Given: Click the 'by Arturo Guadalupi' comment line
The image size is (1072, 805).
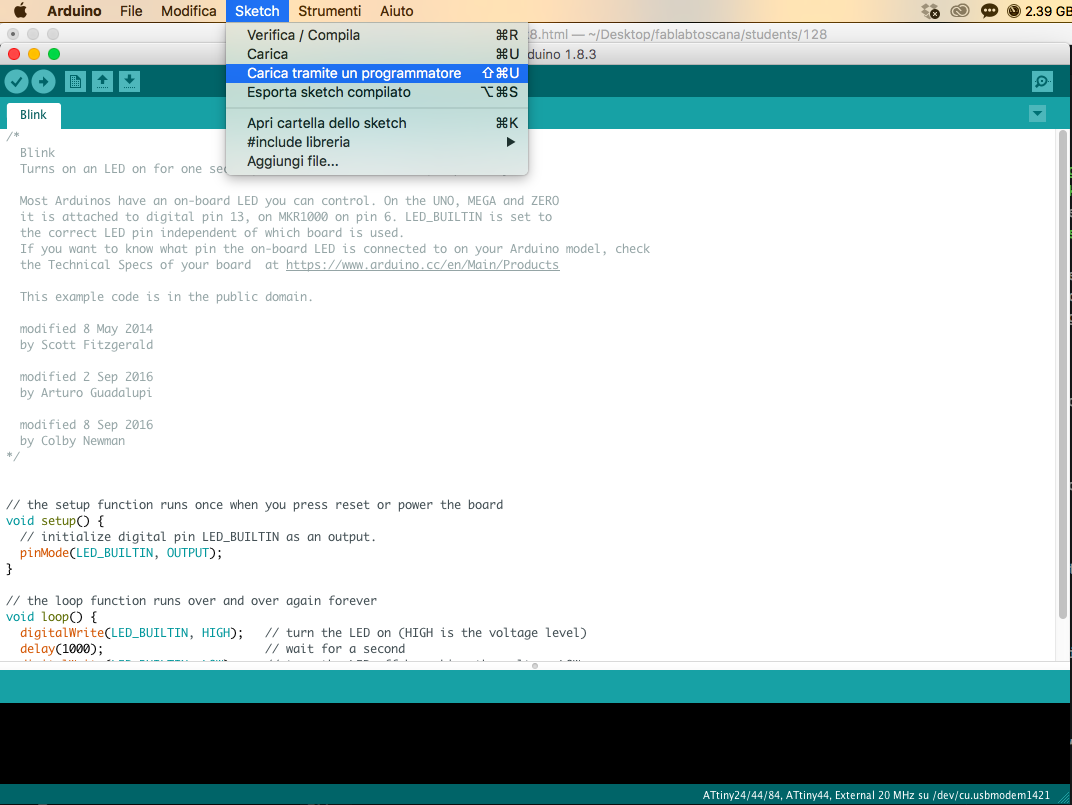Looking at the screenshot, I should (86, 393).
